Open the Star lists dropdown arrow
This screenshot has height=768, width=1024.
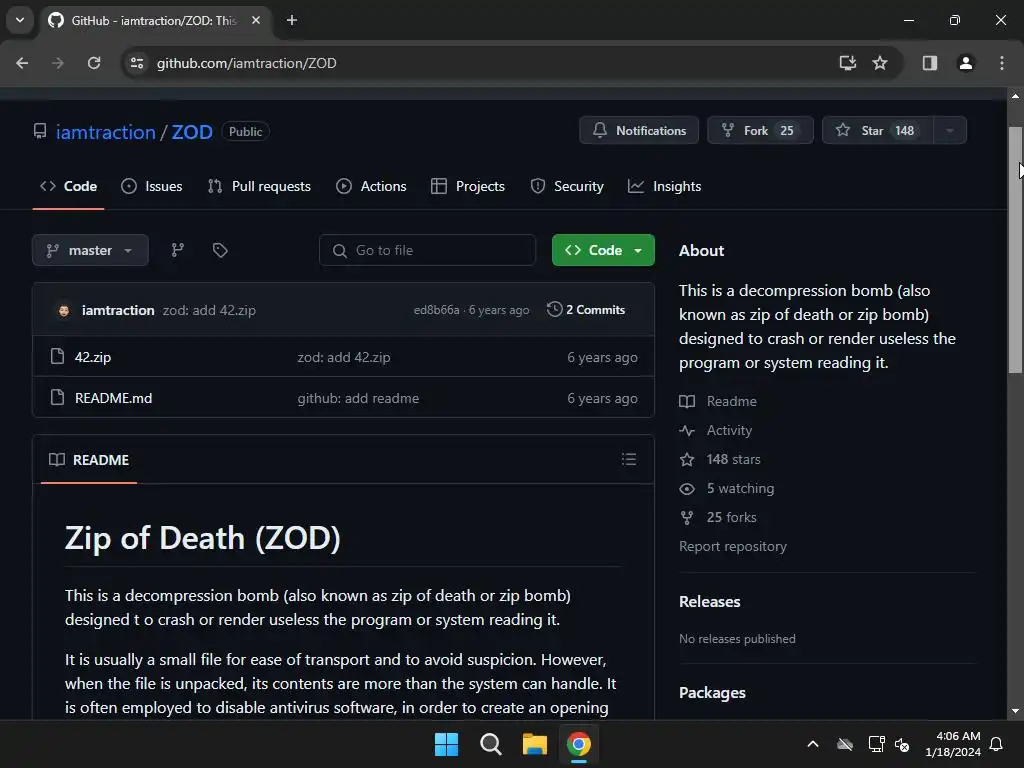(950, 131)
